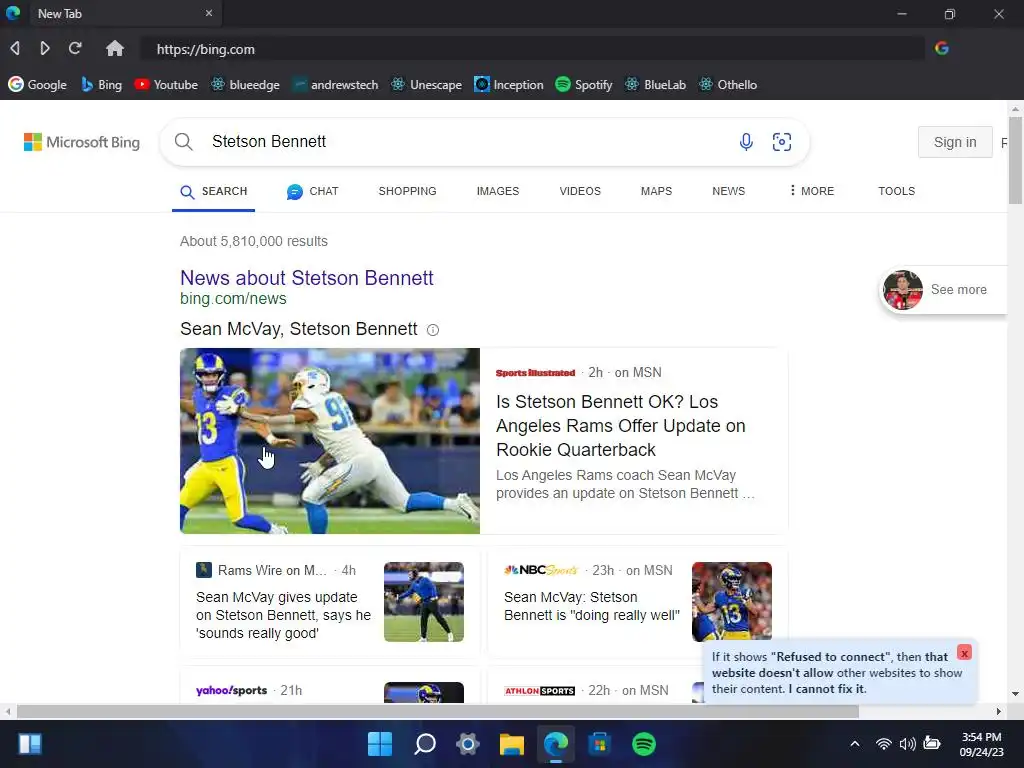
Task: Open NBC Sports doing really well article
Action: [x=592, y=606]
